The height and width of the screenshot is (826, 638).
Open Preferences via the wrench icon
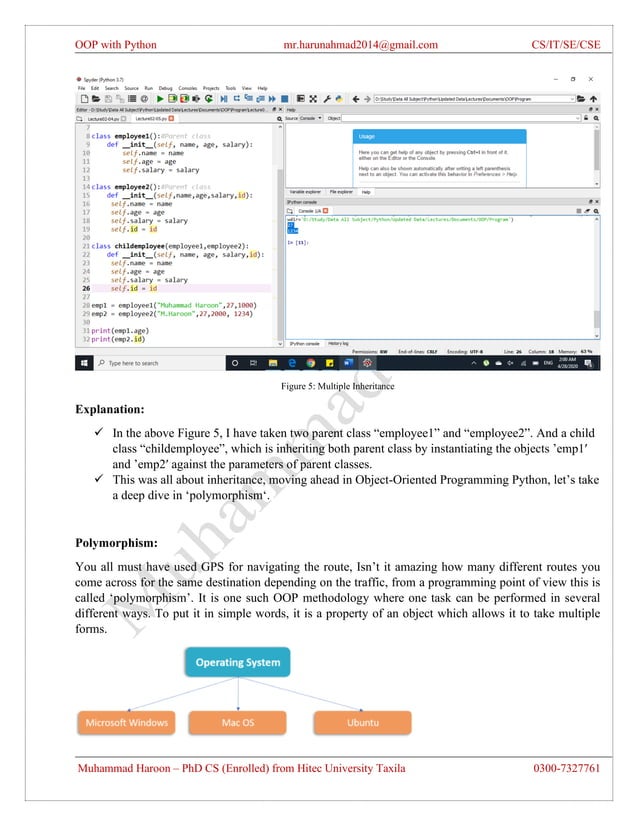click(x=327, y=99)
